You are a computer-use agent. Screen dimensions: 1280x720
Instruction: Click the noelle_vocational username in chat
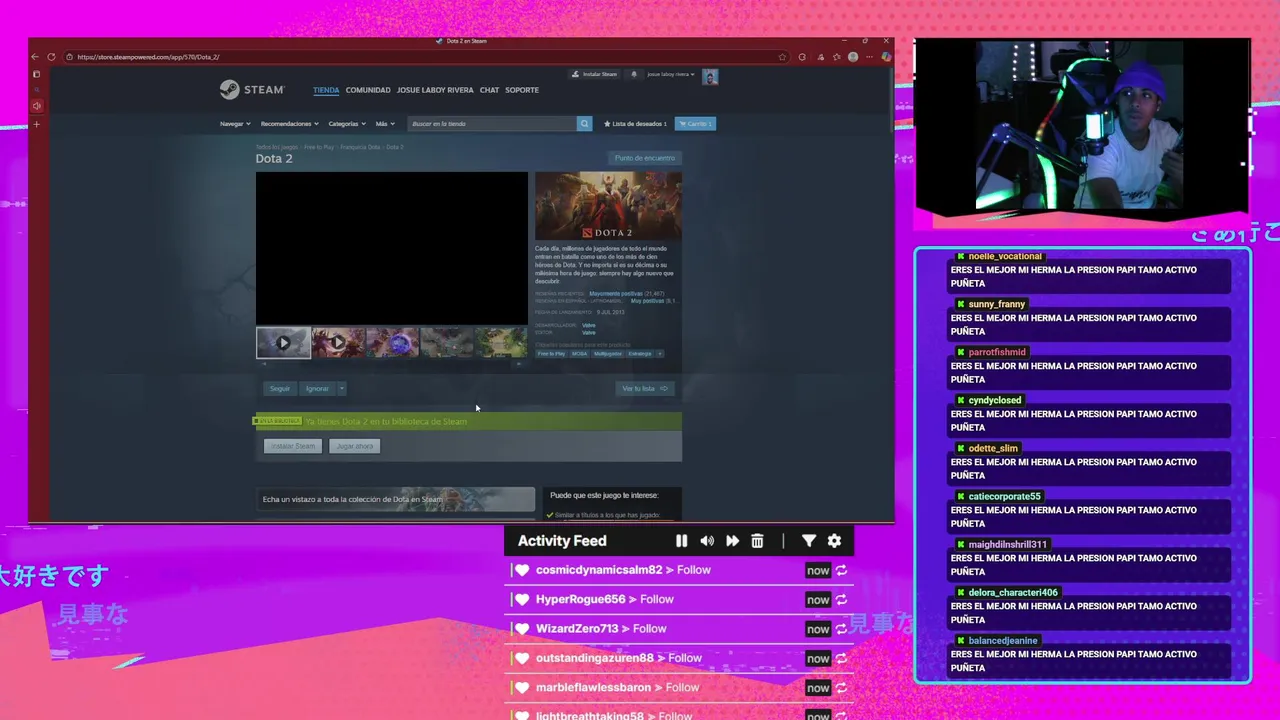tap(1005, 256)
